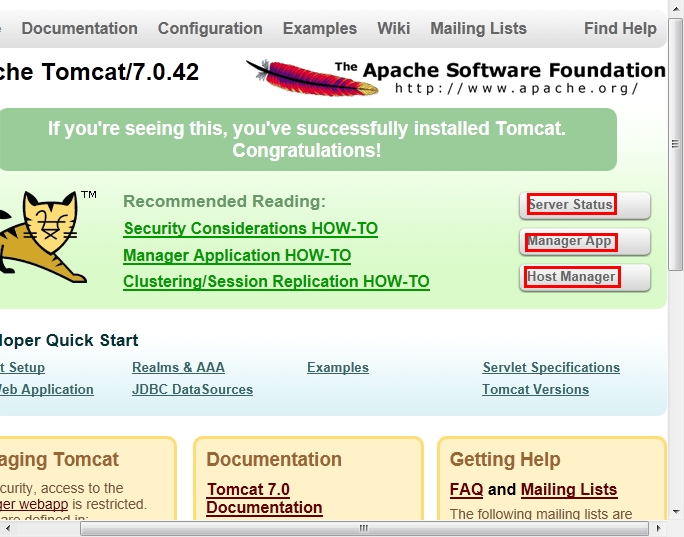Open the Examples nav item in top bar

pos(320,28)
